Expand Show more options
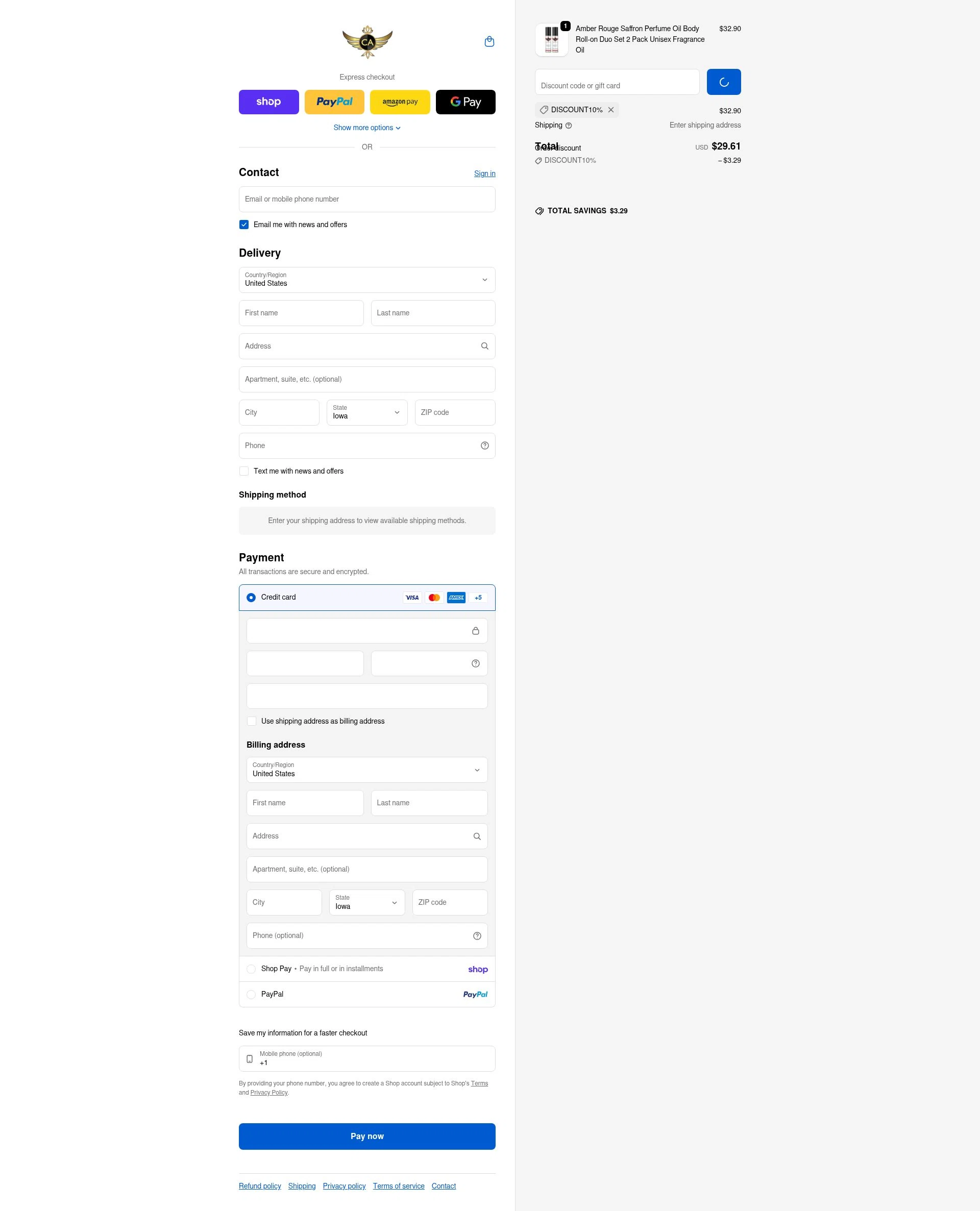Viewport: 980px width, 1211px height. pyautogui.click(x=367, y=128)
